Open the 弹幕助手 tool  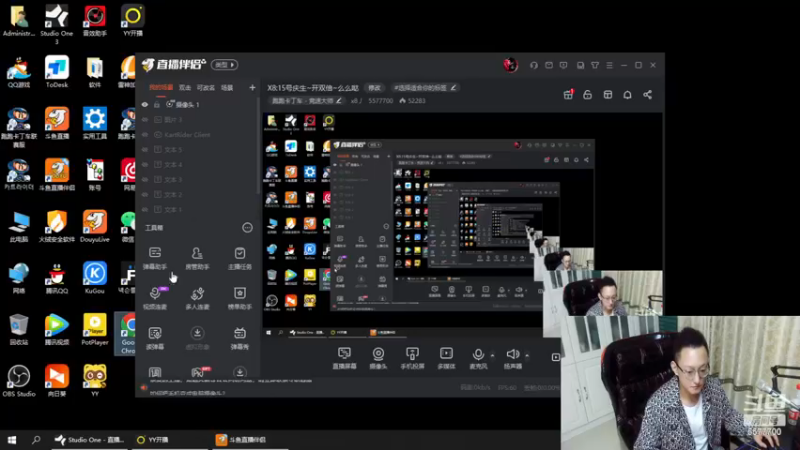point(155,258)
